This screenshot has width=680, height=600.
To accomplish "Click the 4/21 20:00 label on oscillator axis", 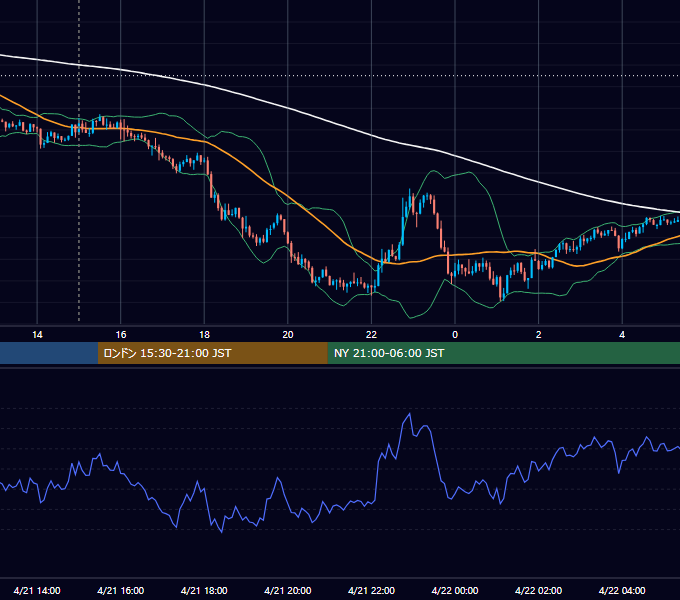I will 288,590.
